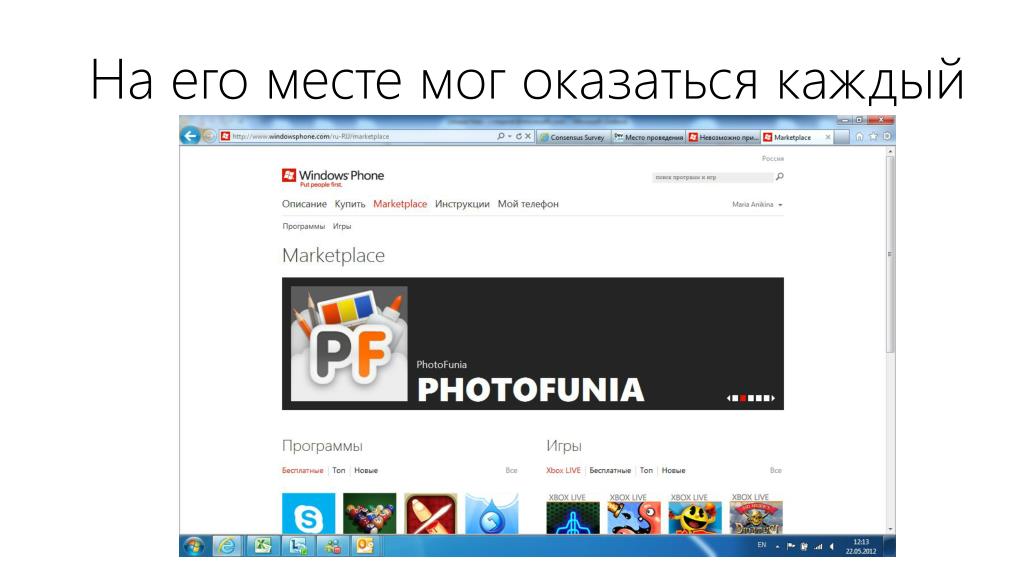Refresh the page using the reload icon
Screen dimensions: 1024x576
(519, 136)
